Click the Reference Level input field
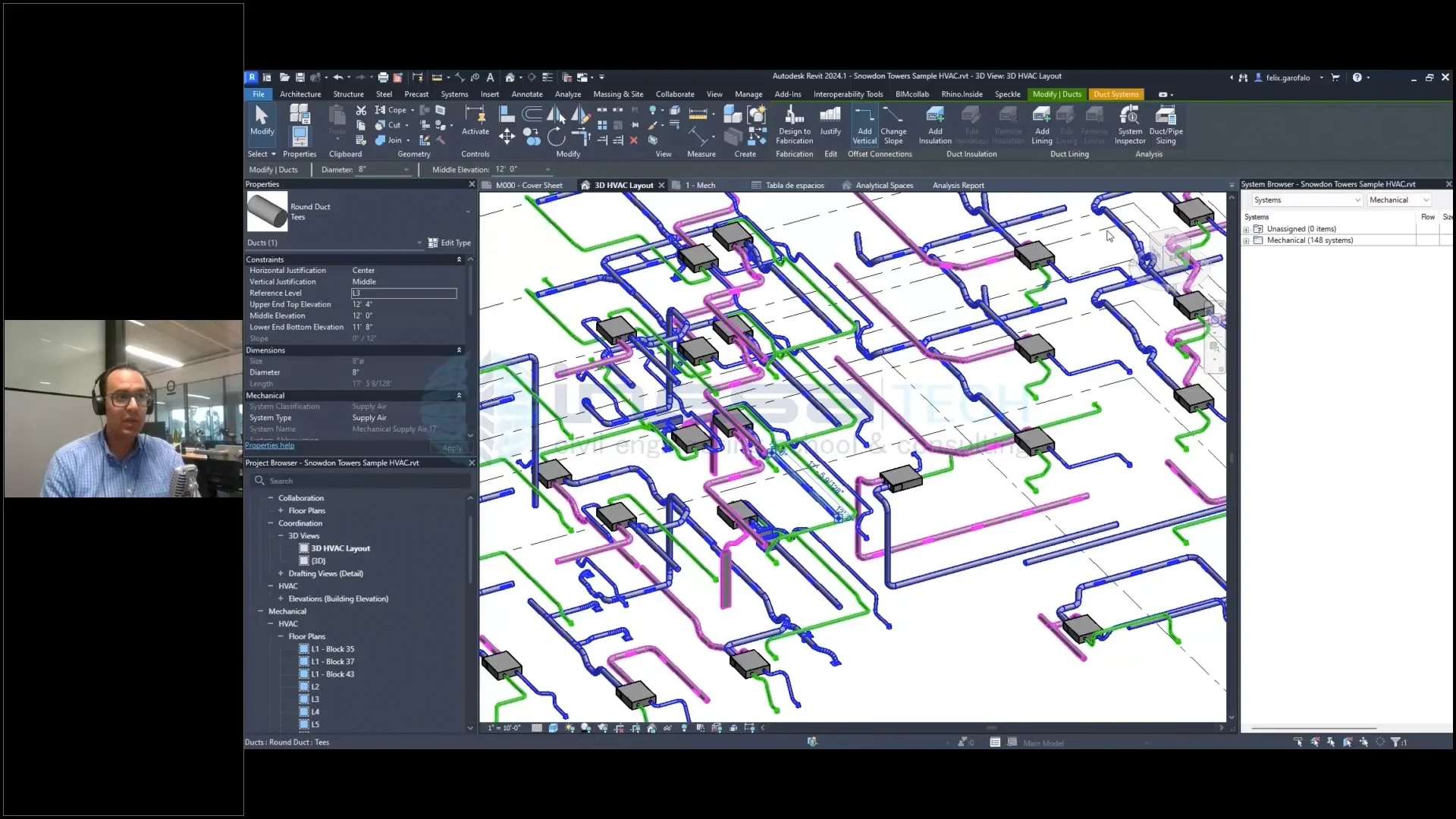Screen dimensions: 1456x819 (403, 293)
